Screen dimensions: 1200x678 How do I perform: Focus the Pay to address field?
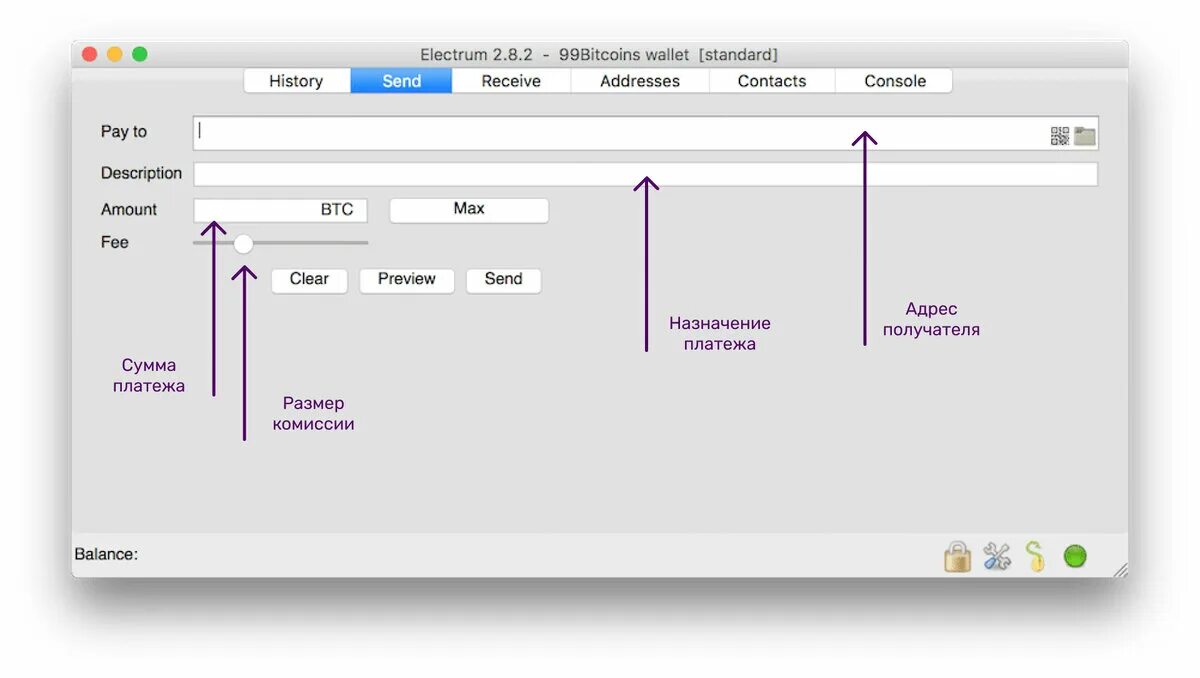click(x=646, y=133)
